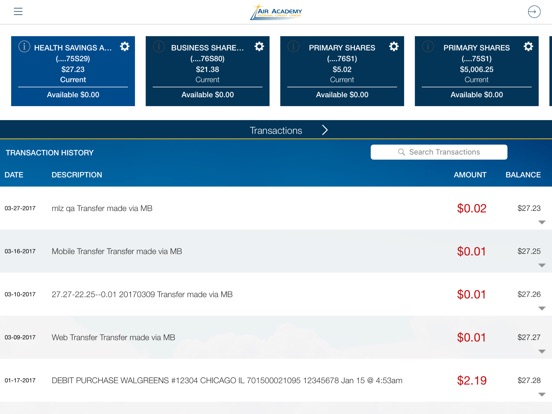Expand the Web Transfer transaction arrow

click(x=542, y=351)
